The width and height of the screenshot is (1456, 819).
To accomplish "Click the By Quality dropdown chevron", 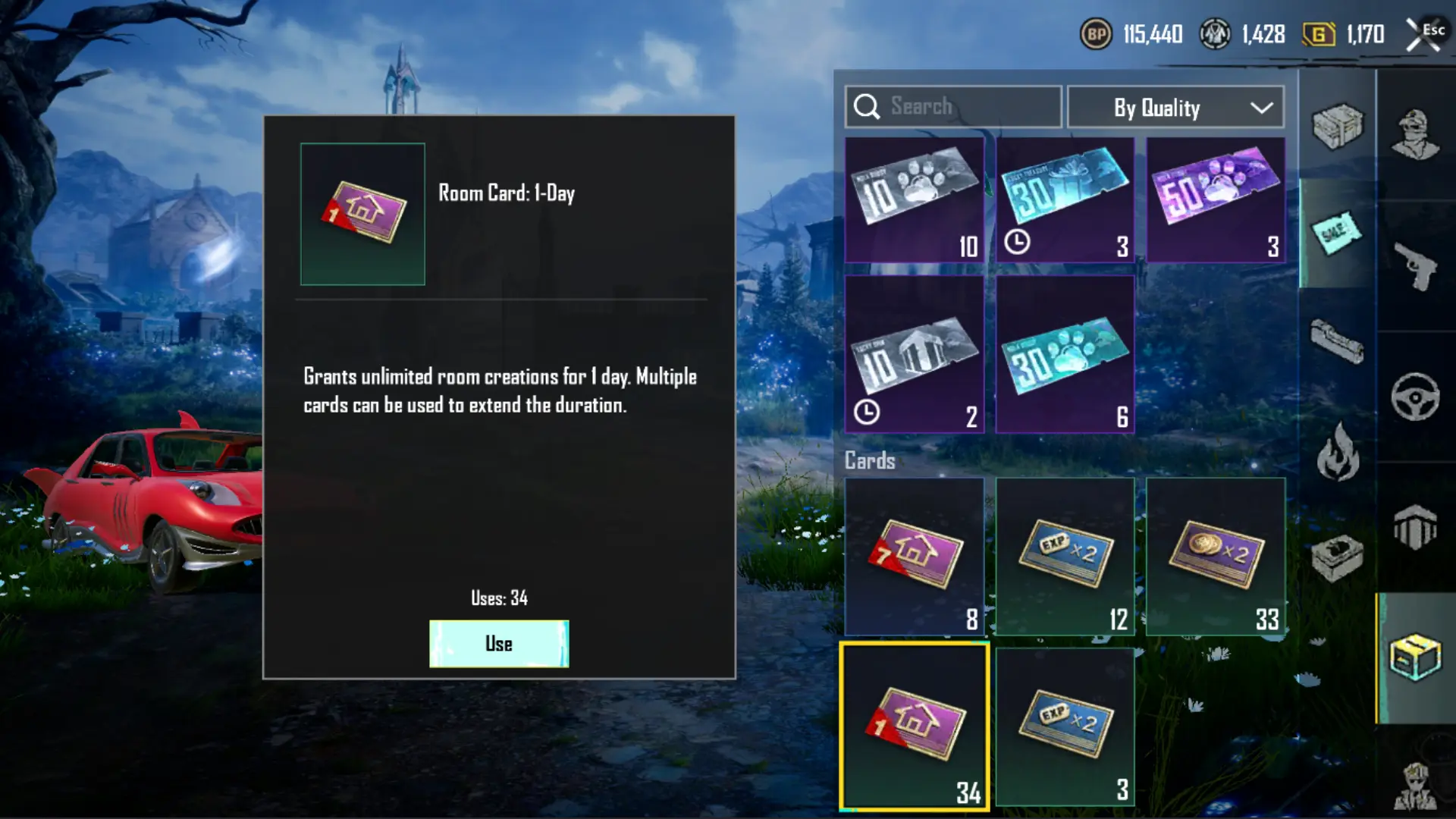I will click(x=1262, y=108).
